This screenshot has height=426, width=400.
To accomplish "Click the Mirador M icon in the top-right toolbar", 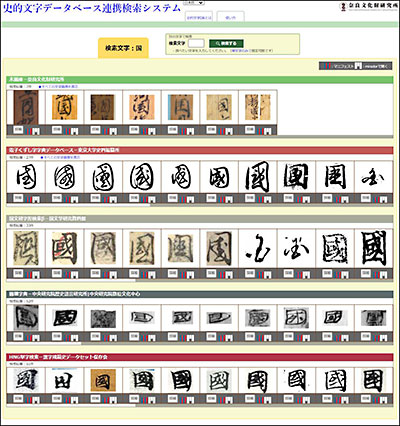I will (x=358, y=66).
